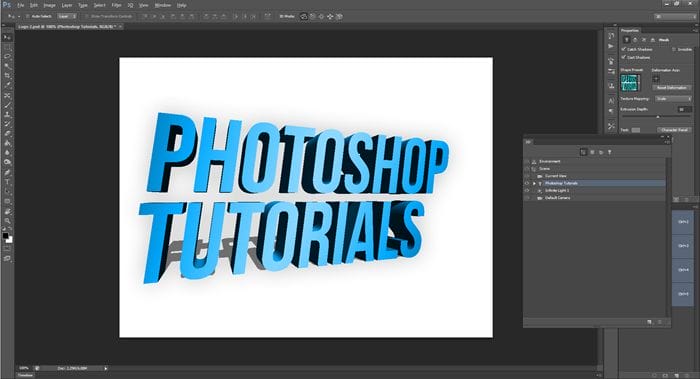Select the Move tool

(x=7, y=37)
